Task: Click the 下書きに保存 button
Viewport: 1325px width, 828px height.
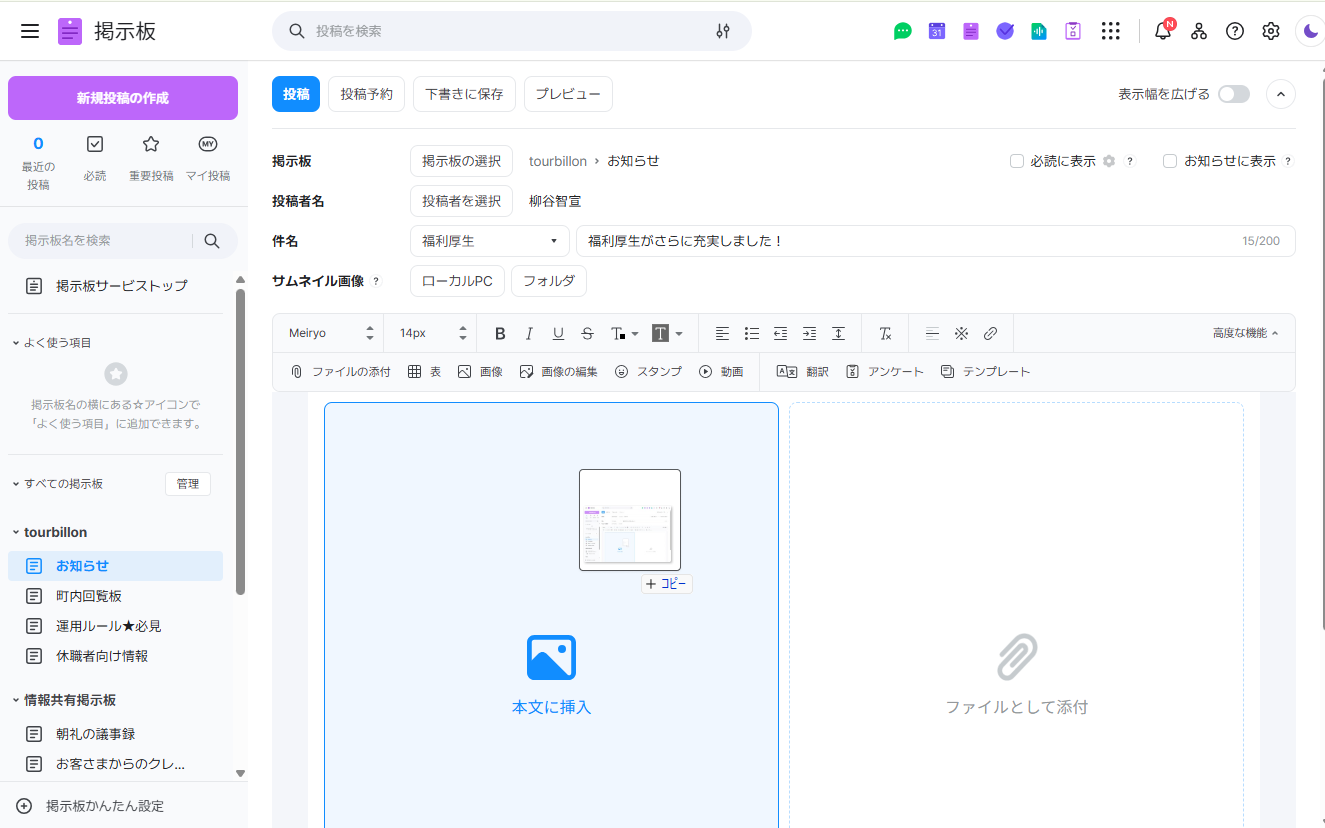Action: pos(464,94)
